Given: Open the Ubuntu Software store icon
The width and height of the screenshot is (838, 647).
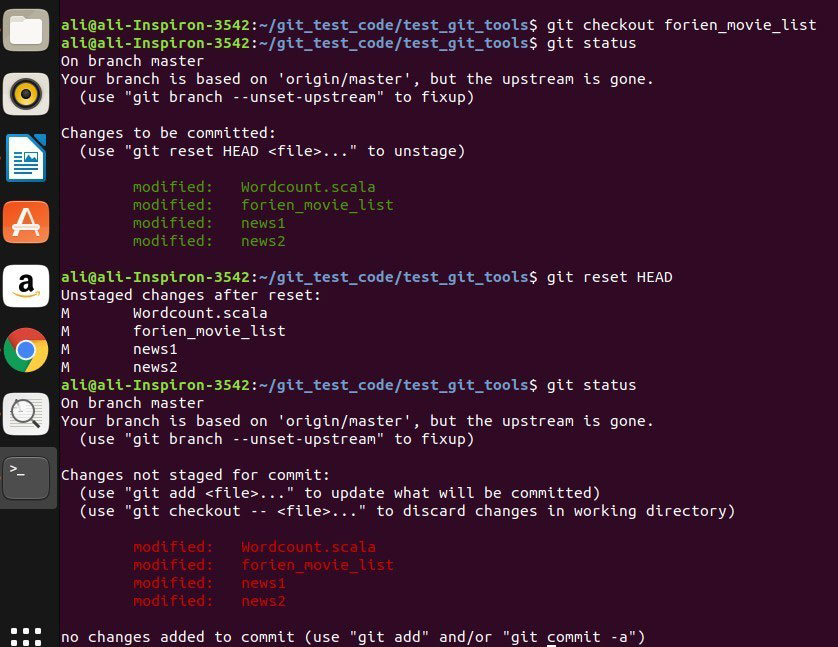Looking at the screenshot, I should coord(26,222).
